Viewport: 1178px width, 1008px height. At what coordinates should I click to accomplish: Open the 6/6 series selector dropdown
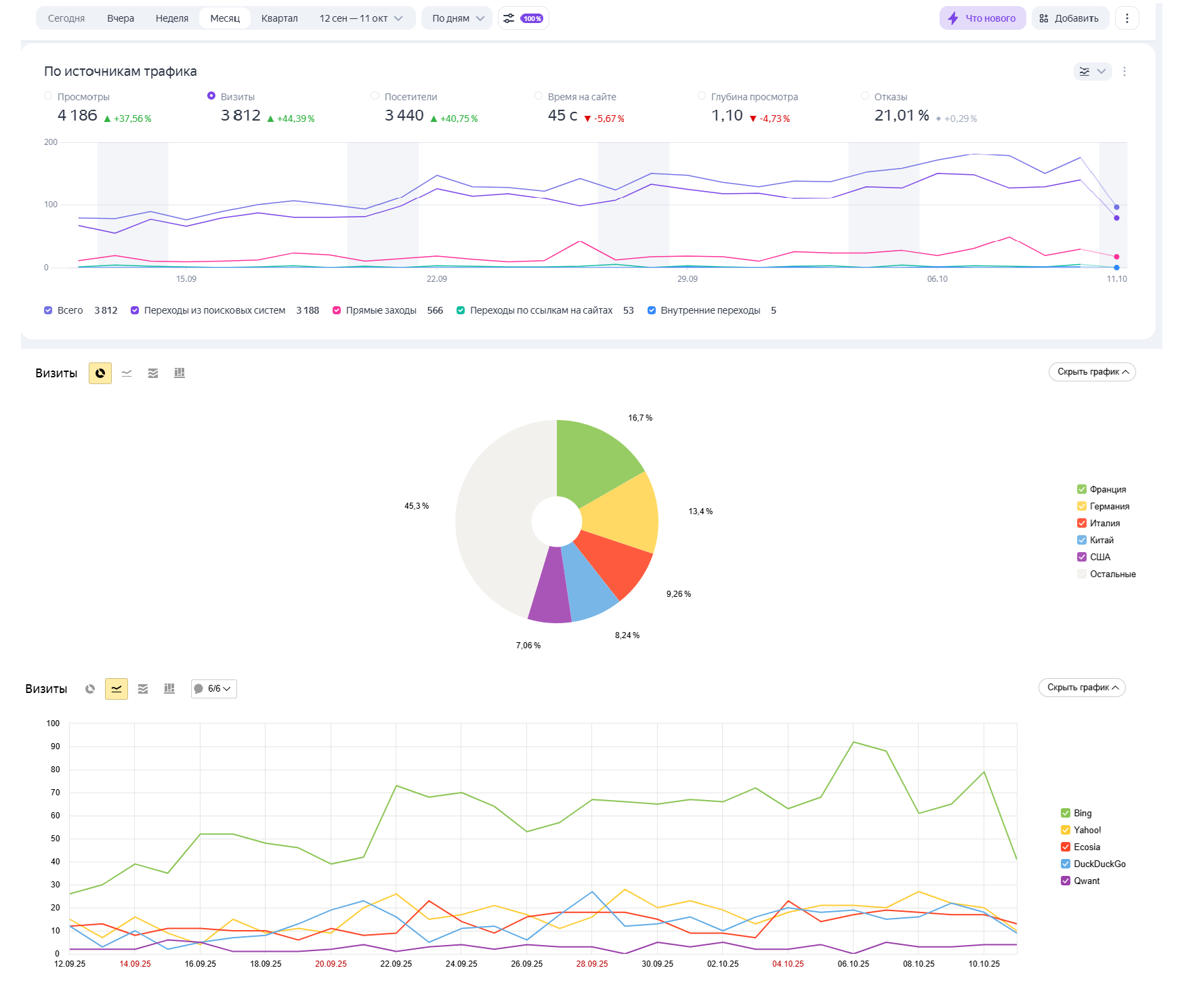pos(214,689)
